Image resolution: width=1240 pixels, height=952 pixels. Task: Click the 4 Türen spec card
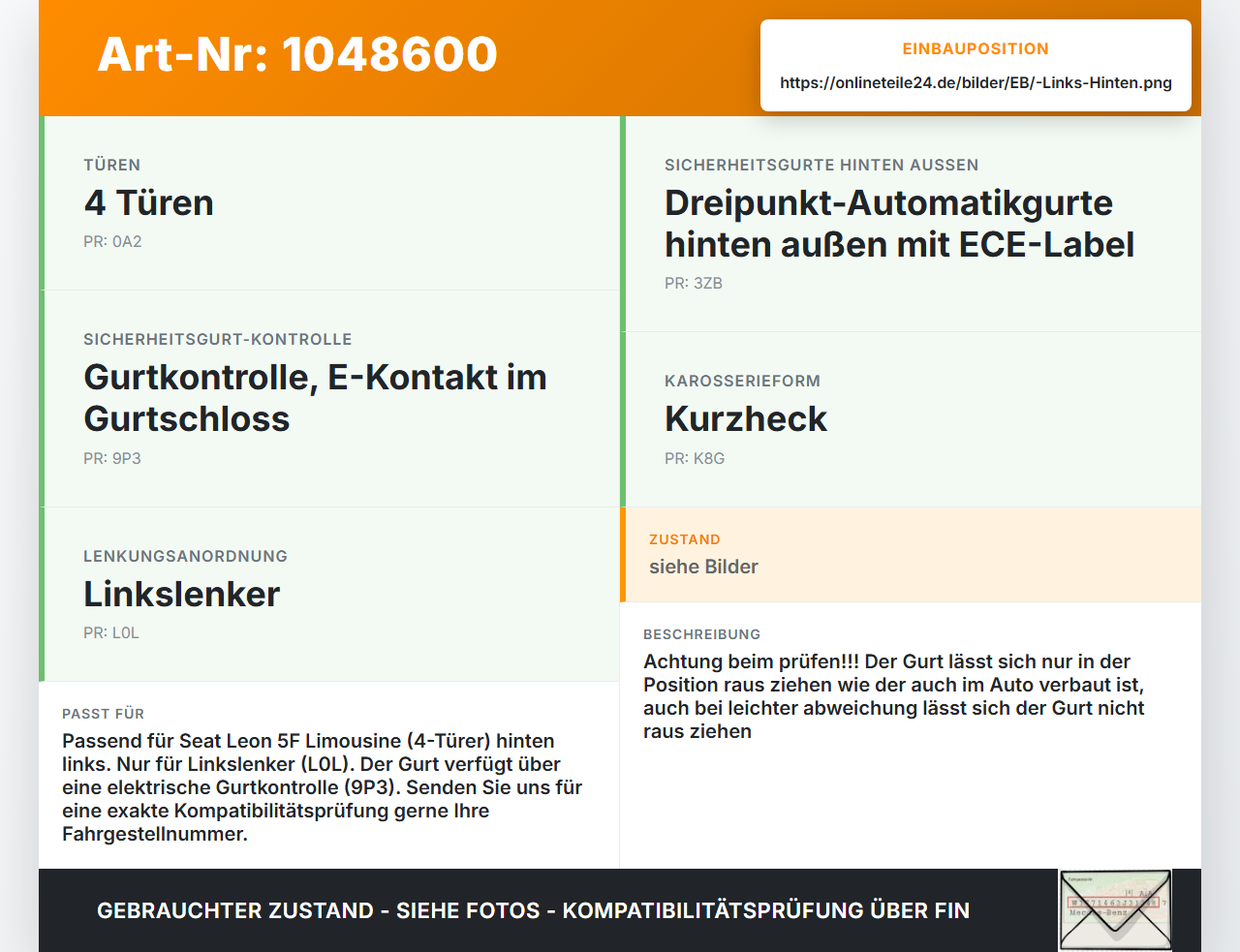[329, 203]
